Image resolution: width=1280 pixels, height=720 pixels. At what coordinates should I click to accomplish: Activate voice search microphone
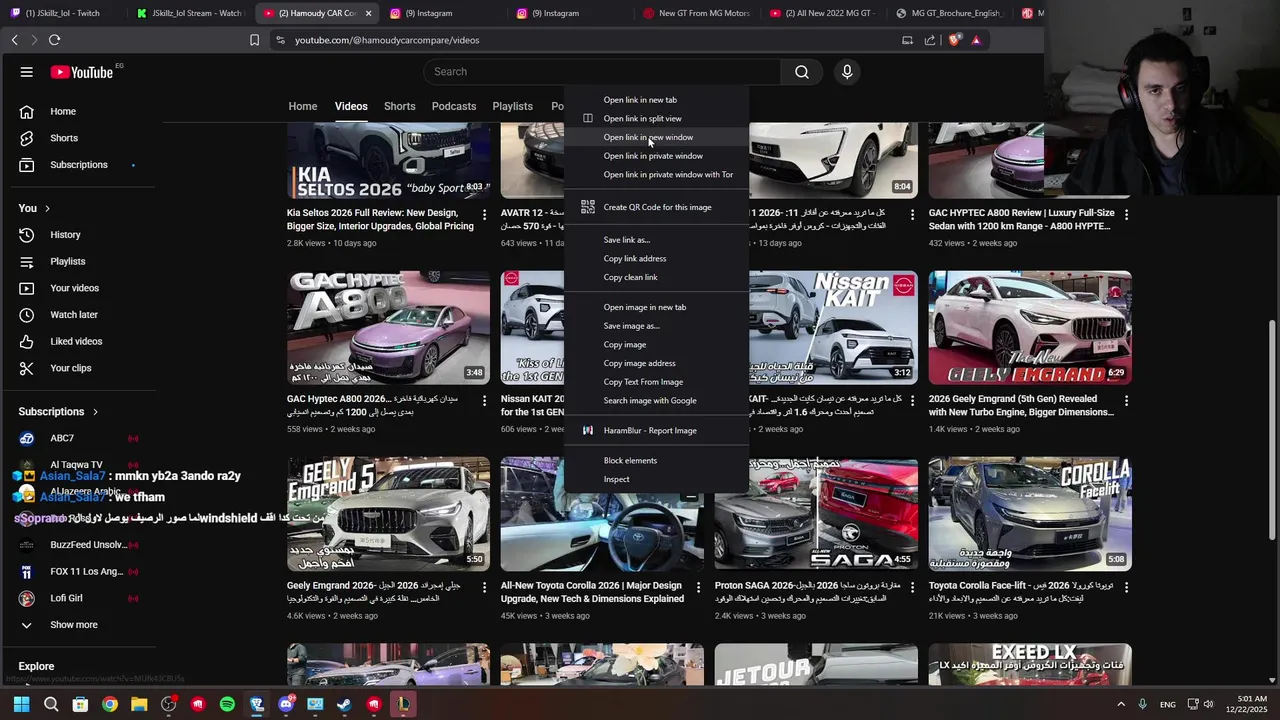[847, 72]
